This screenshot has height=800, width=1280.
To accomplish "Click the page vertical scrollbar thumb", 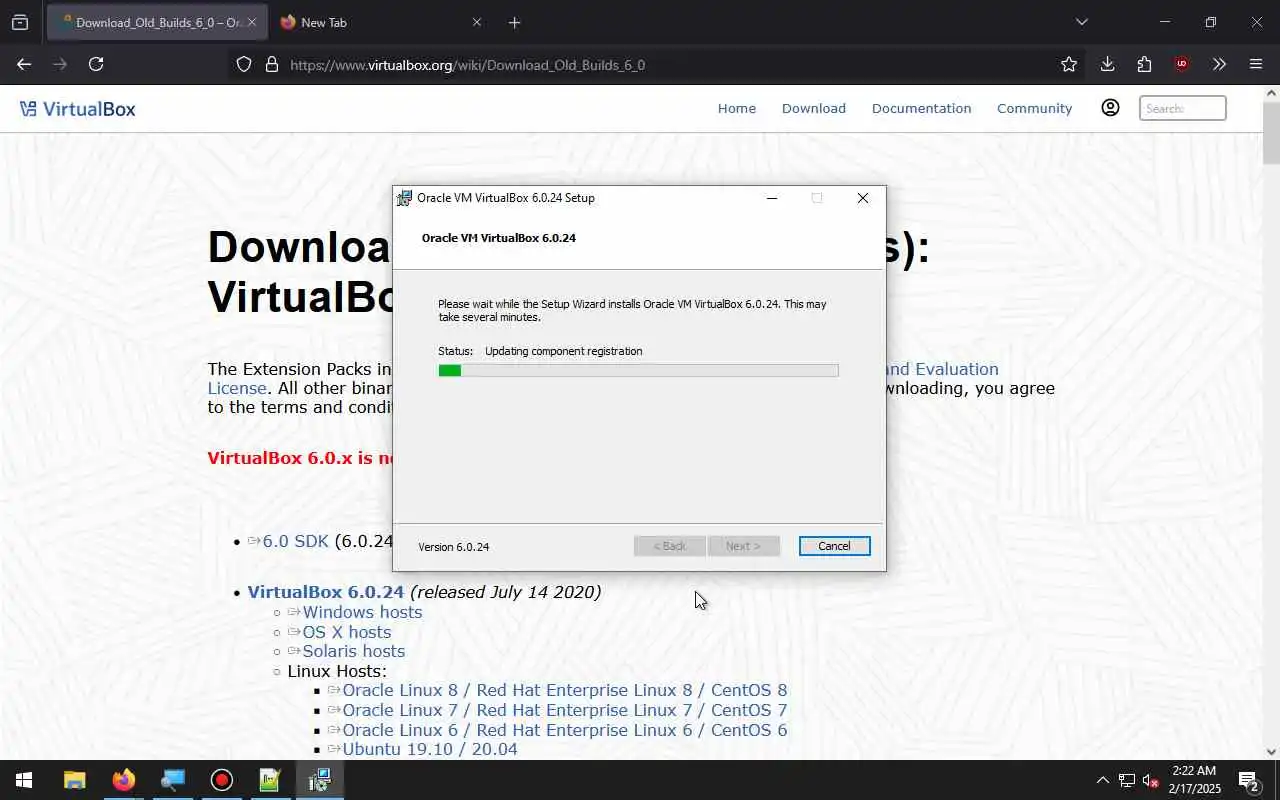I will click(x=1271, y=132).
